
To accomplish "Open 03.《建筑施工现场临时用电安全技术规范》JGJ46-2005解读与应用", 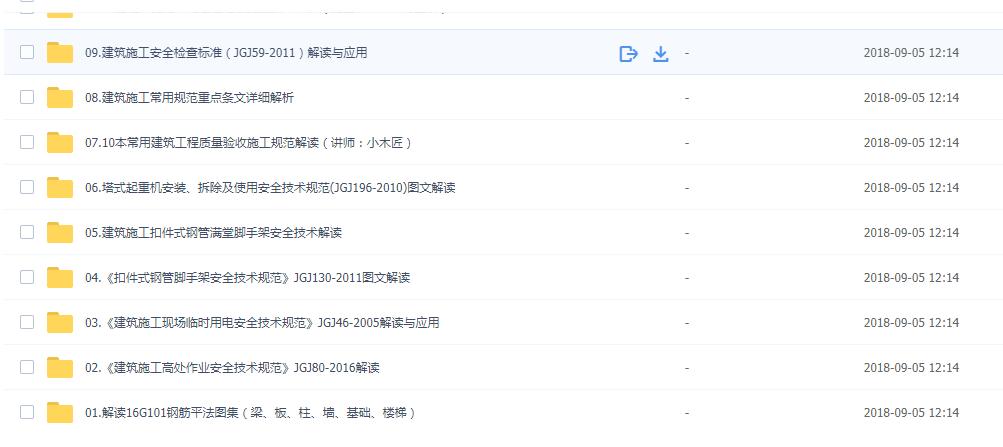I will pos(262,322).
